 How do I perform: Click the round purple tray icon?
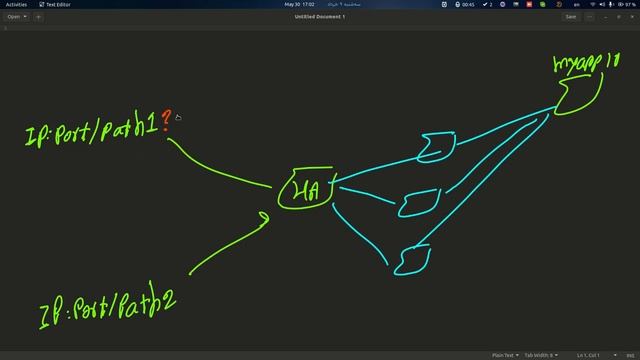click(502, 4)
